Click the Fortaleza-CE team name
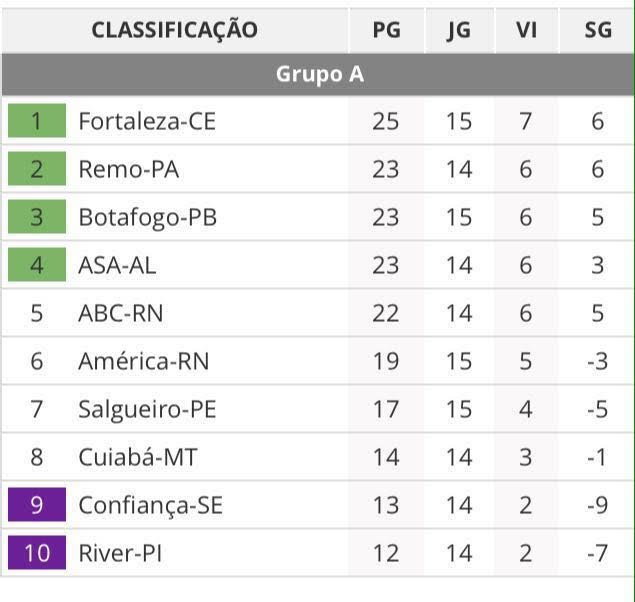Image resolution: width=635 pixels, height=602 pixels. [147, 121]
